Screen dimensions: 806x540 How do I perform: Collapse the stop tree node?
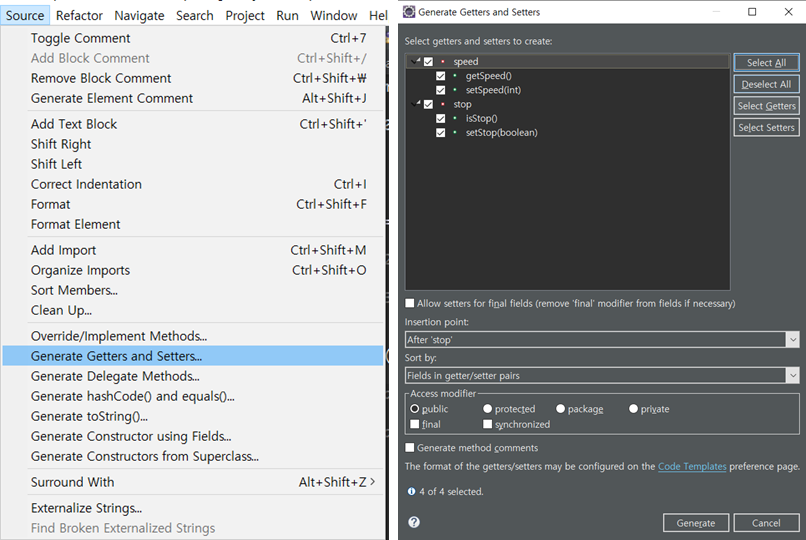click(x=416, y=104)
